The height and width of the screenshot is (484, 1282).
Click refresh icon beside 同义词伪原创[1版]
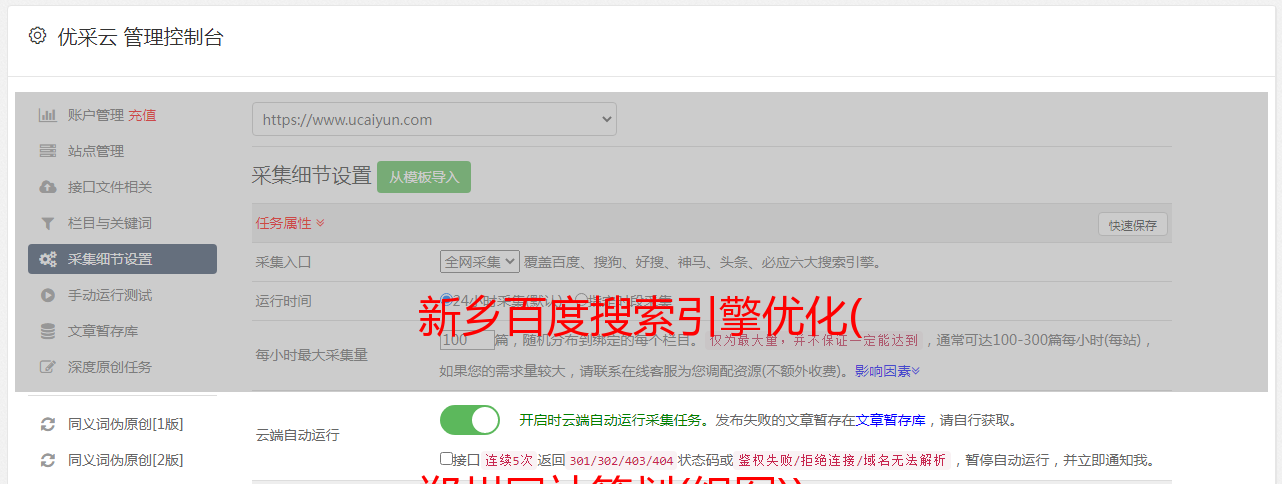click(x=47, y=424)
